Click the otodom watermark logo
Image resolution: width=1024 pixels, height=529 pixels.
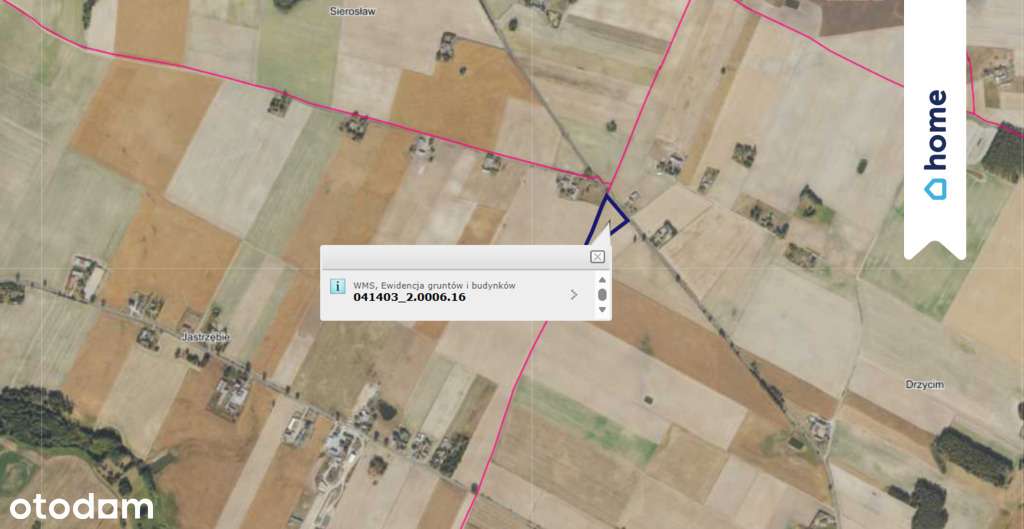click(81, 507)
